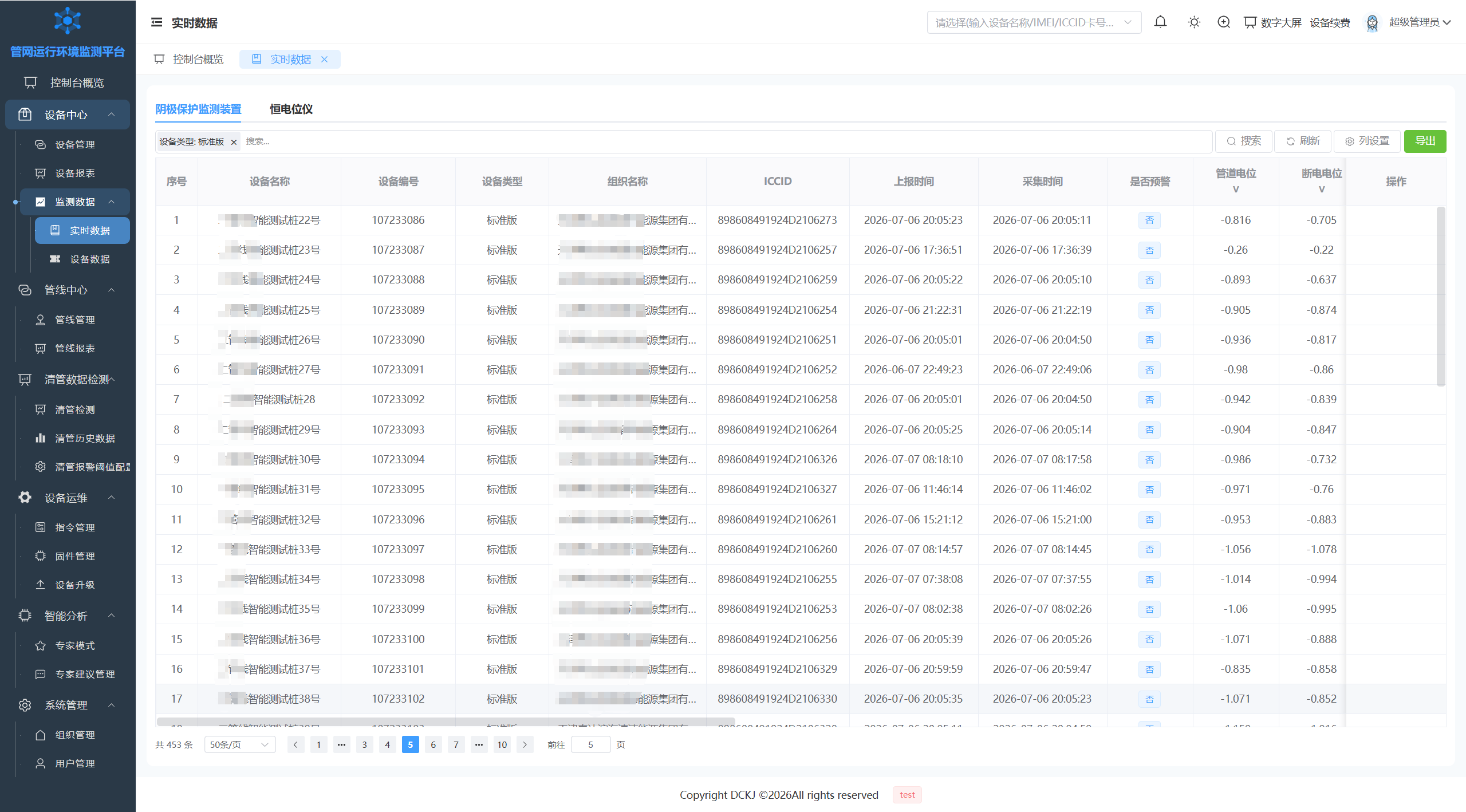Click the 刷新 button
This screenshot has height=812, width=1466.
1303,141
